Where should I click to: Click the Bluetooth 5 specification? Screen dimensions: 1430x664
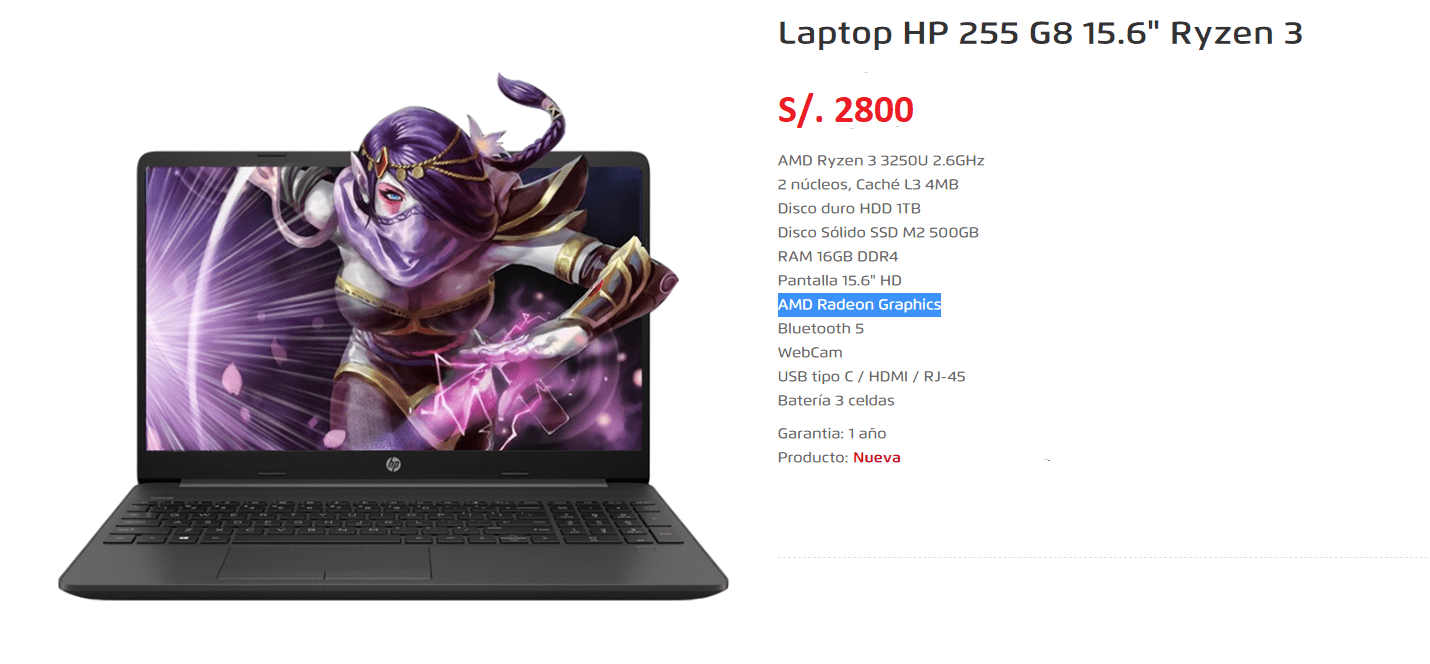(821, 328)
